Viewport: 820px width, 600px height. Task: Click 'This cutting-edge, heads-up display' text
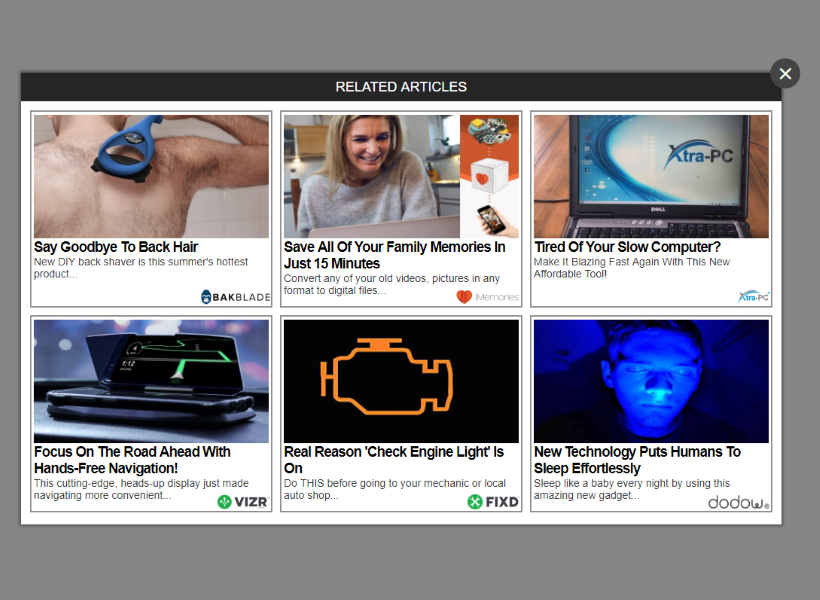click(141, 489)
